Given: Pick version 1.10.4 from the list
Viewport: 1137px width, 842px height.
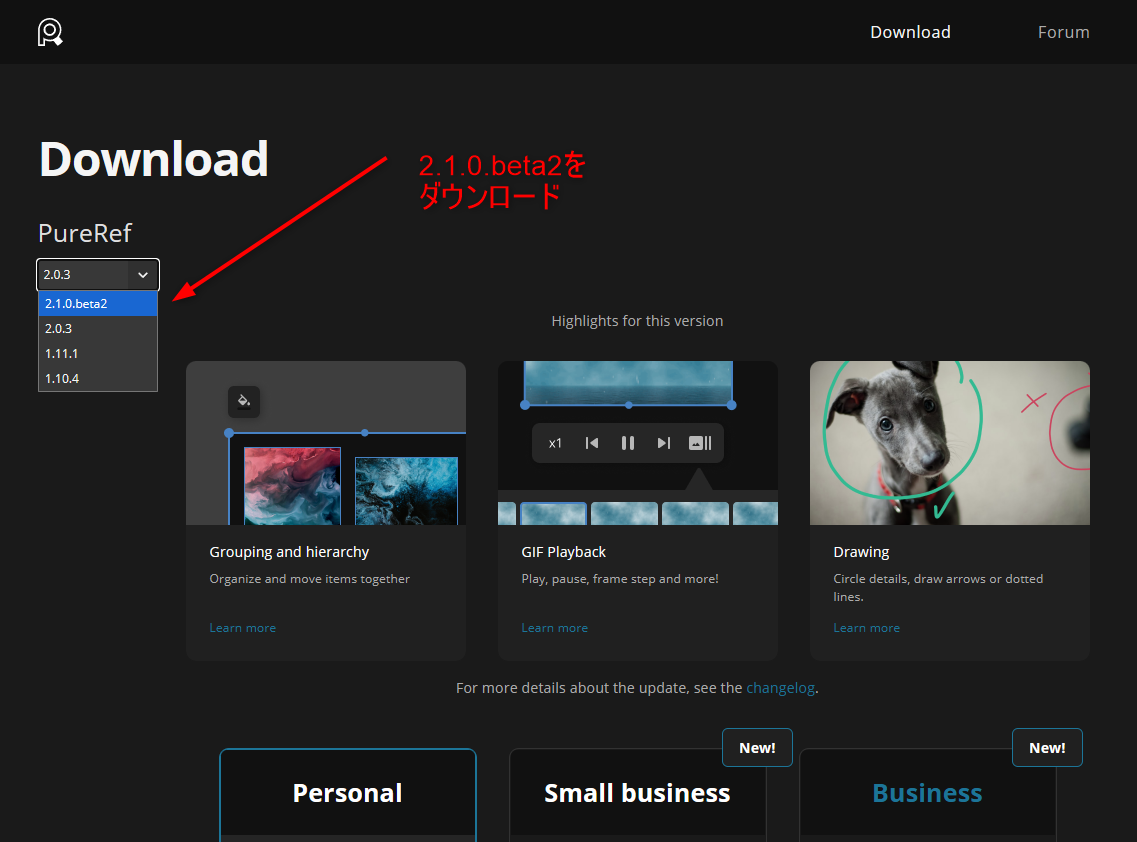Looking at the screenshot, I should pos(98,378).
